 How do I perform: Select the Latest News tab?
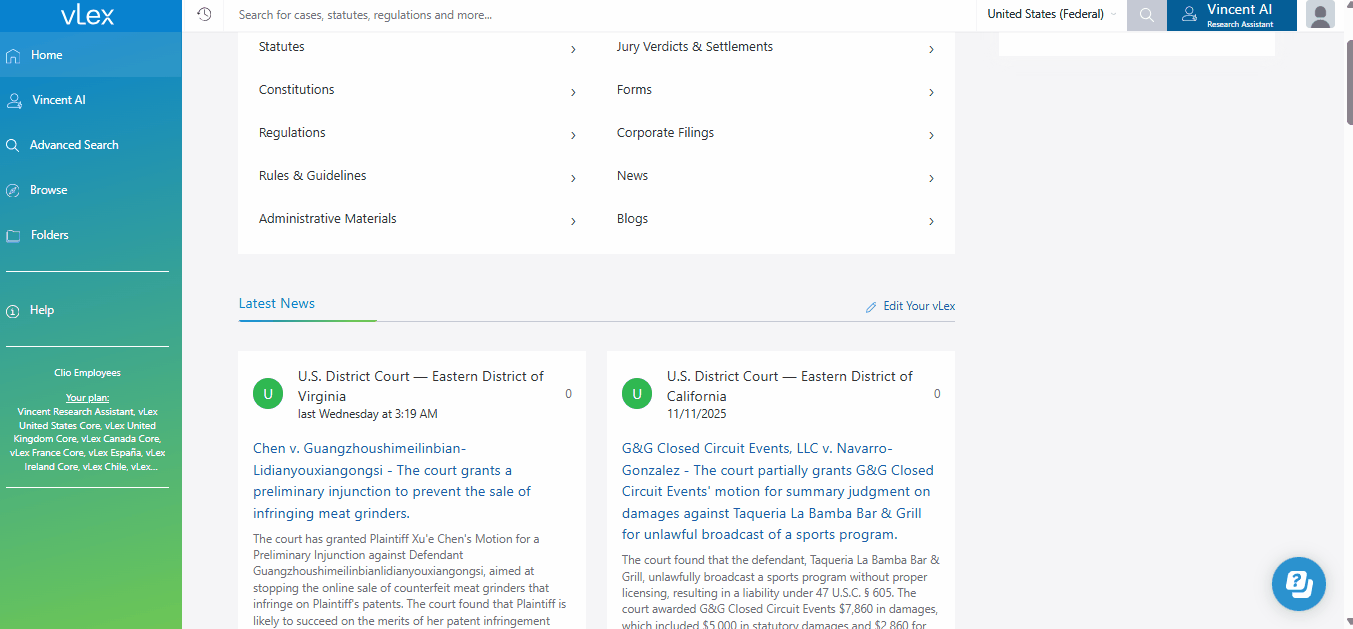(x=277, y=304)
